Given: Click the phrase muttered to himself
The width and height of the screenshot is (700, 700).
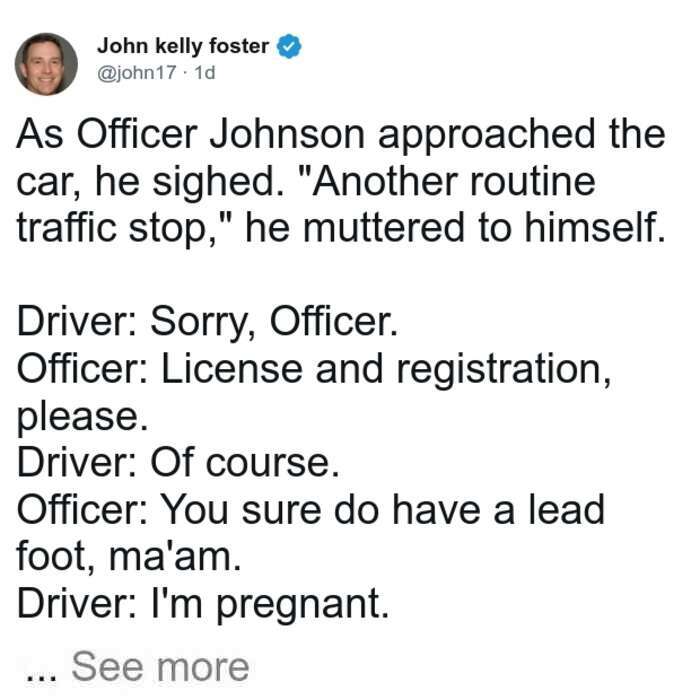Looking at the screenshot, I should pos(484,227).
